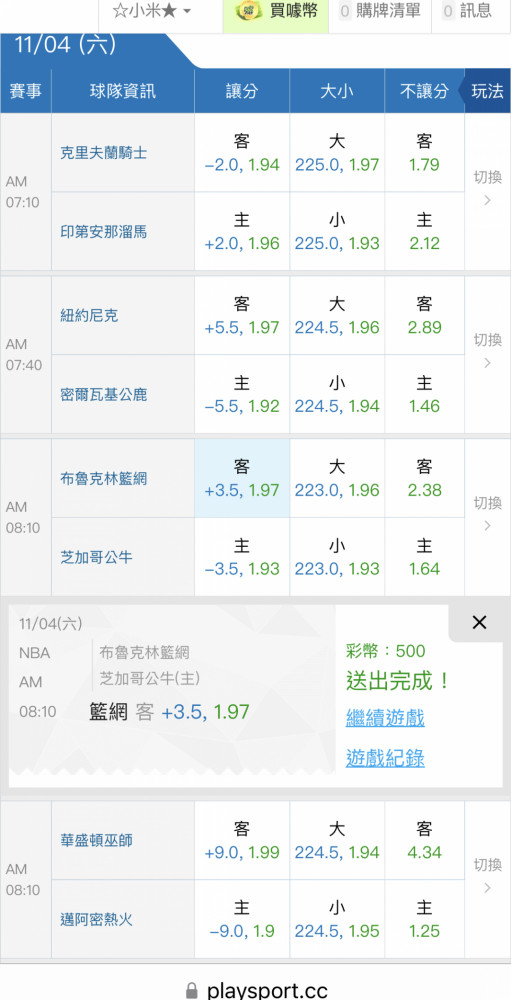
Task: Choose over 224.5 for Knicks game
Action: [337, 316]
